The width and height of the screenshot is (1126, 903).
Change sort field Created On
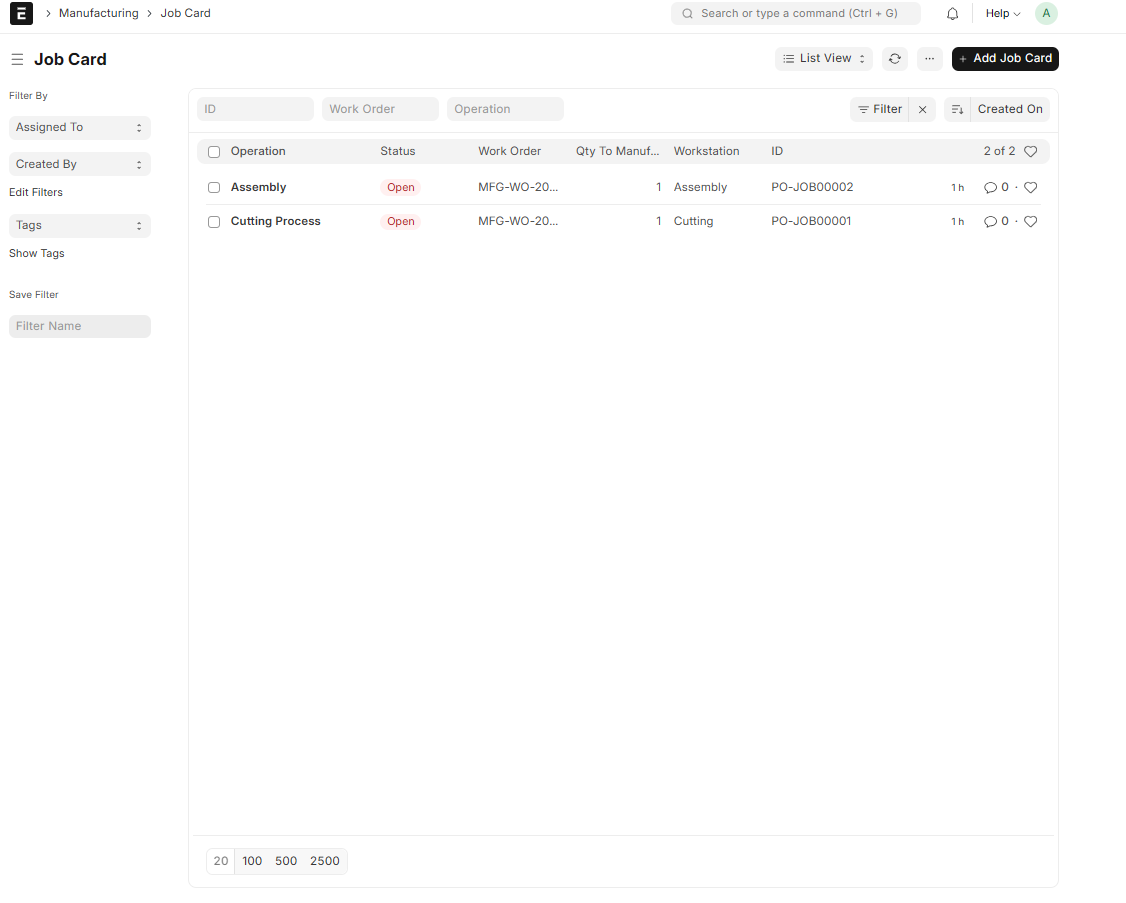click(1010, 109)
